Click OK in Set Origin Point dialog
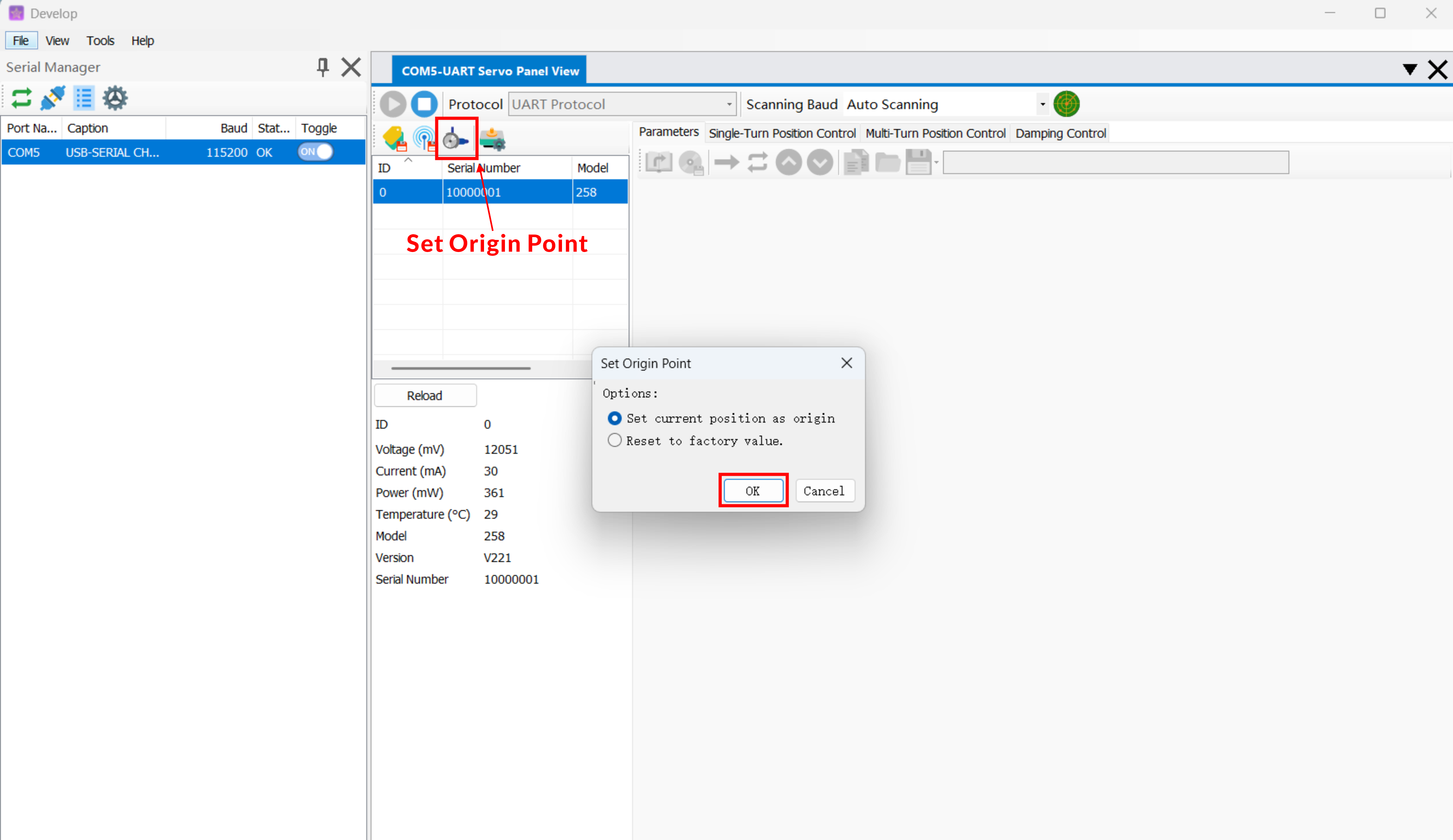The image size is (1453, 840). 752,491
